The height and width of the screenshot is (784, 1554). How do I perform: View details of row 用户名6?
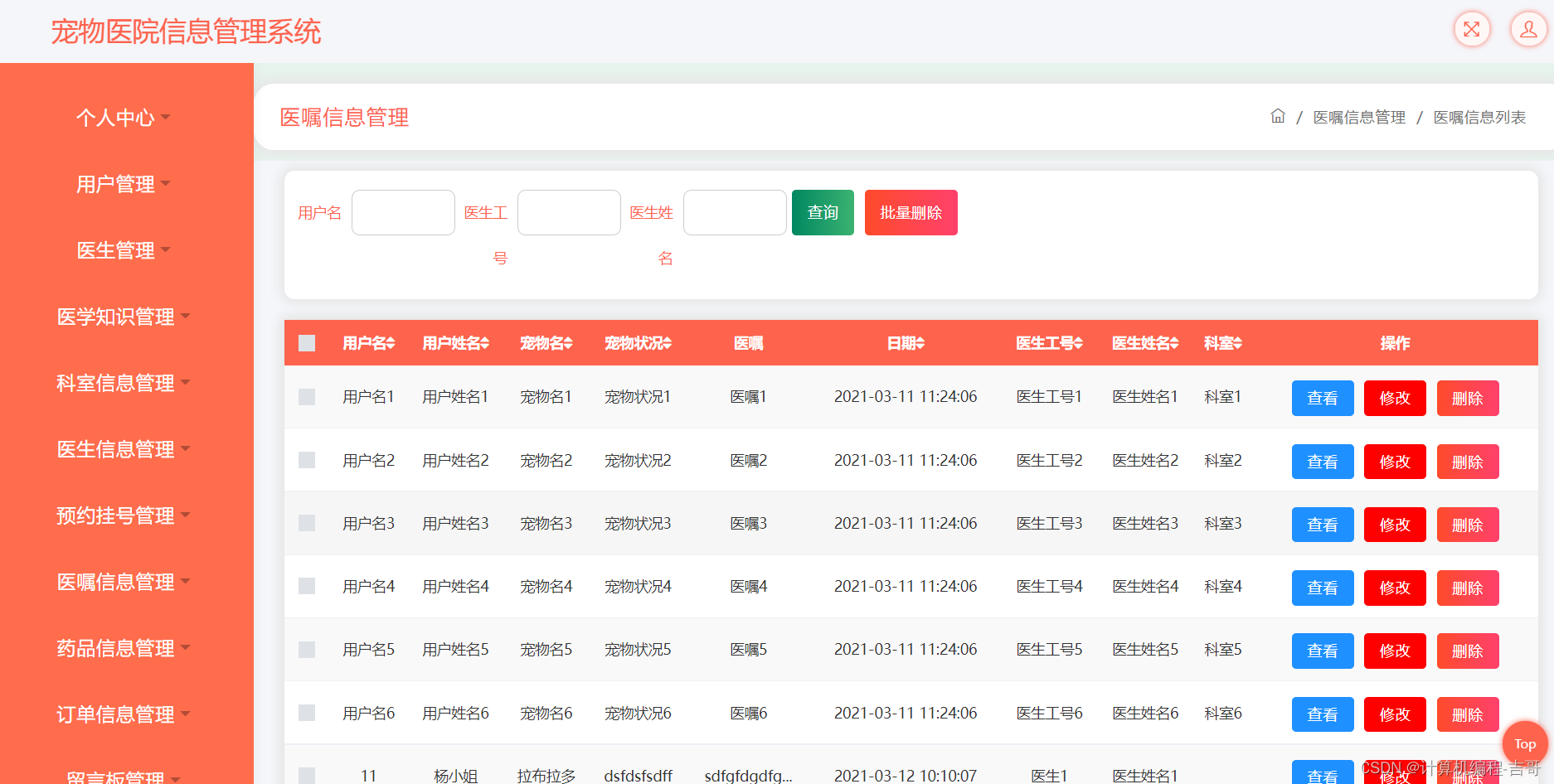pos(1323,714)
